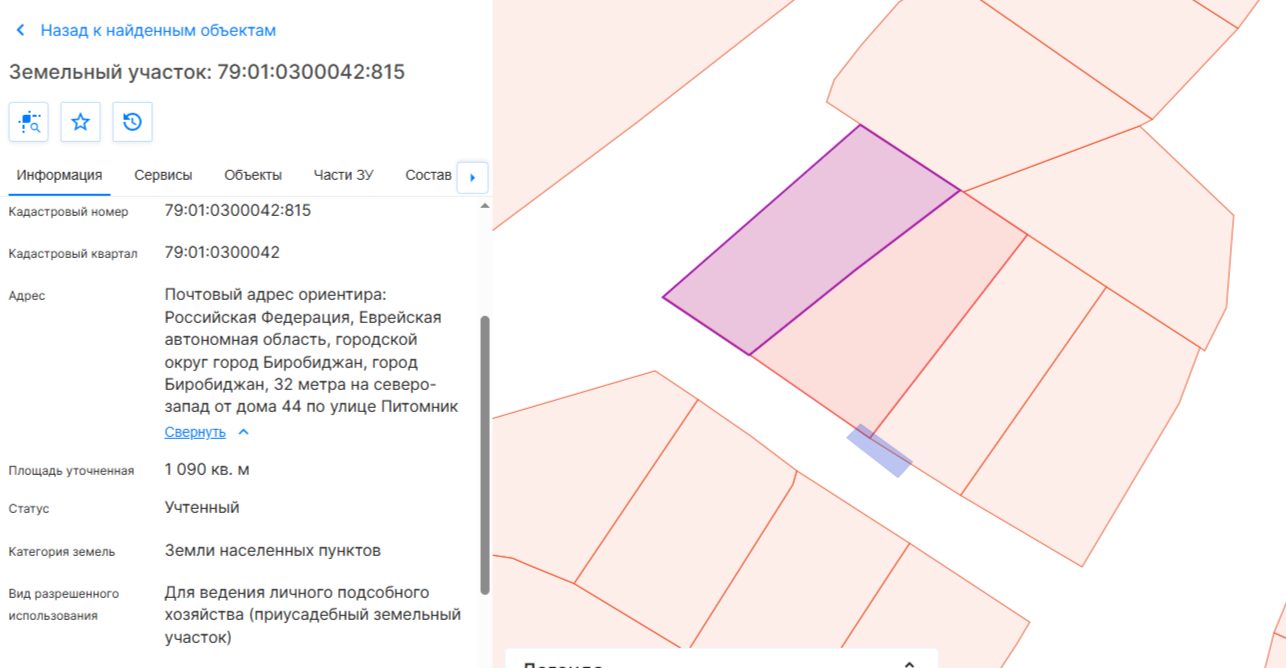Select the highlighted purple land parcel
Image resolution: width=1286 pixels, height=668 pixels.
(x=810, y=240)
